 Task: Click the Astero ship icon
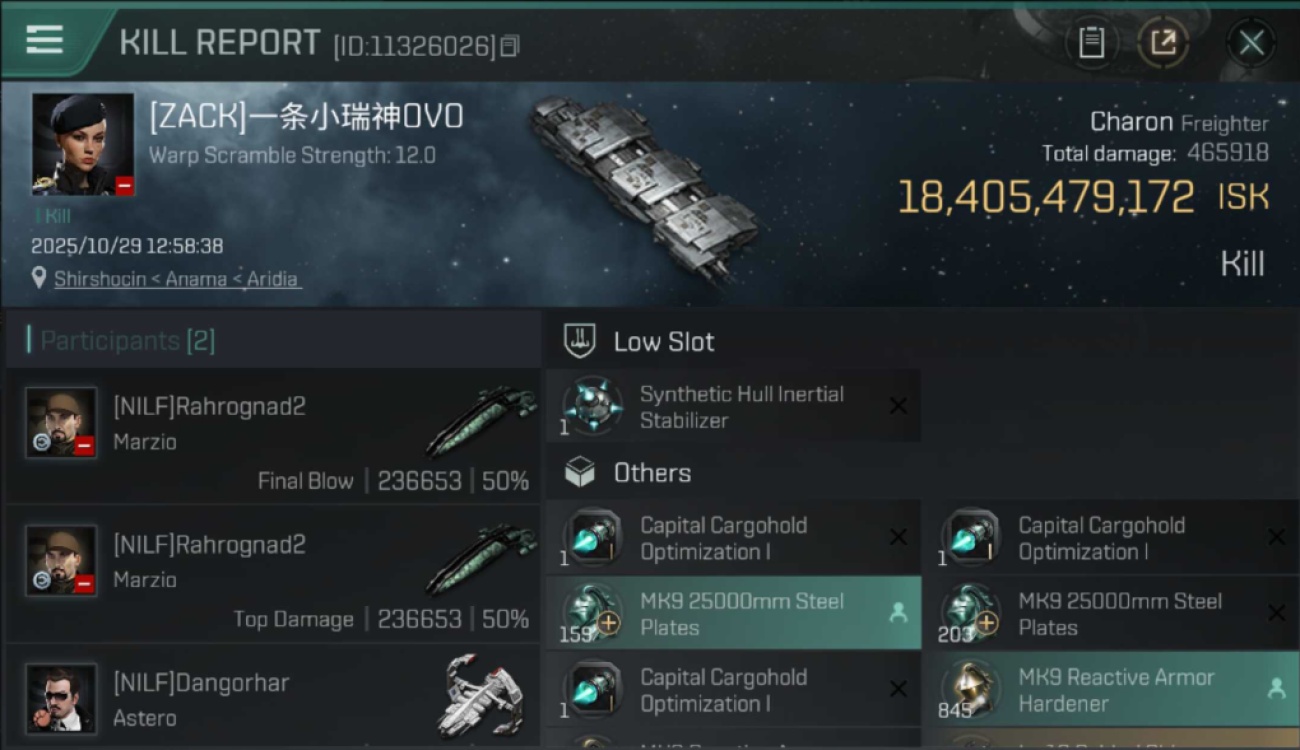(x=482, y=695)
